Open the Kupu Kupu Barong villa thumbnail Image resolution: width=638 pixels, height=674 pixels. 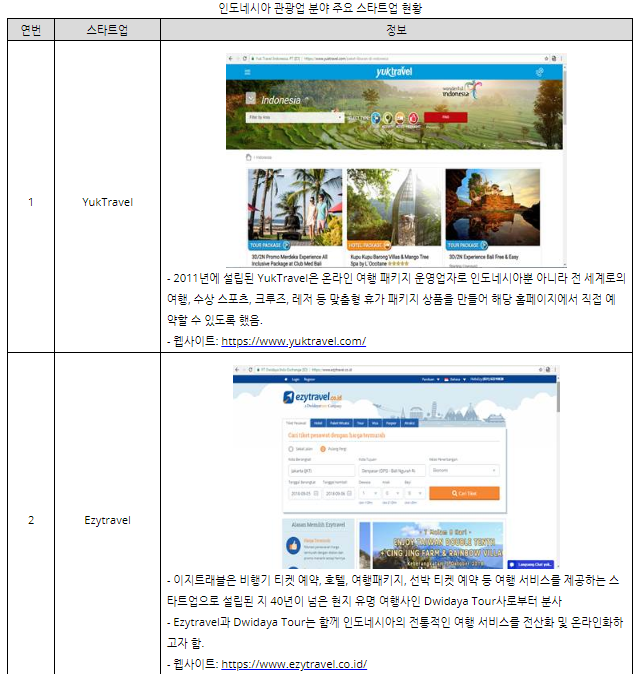tap(394, 208)
